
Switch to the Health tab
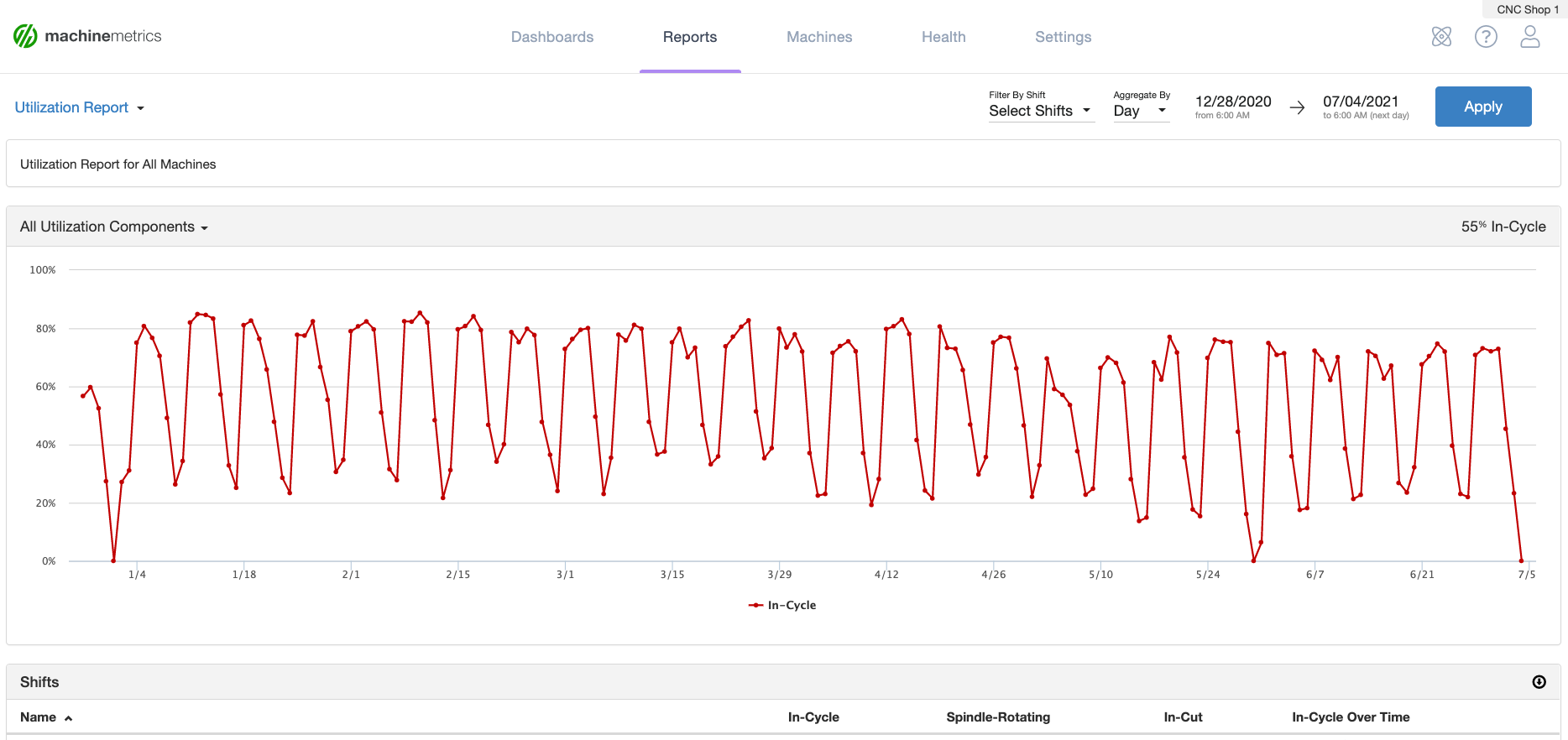943,37
